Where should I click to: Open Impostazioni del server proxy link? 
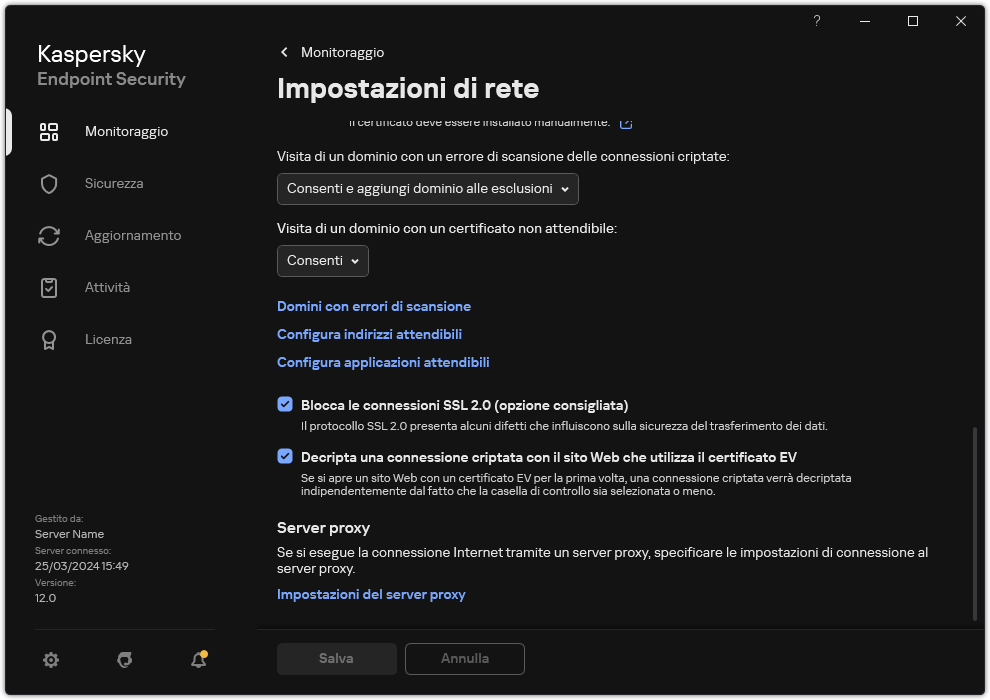[x=371, y=594]
